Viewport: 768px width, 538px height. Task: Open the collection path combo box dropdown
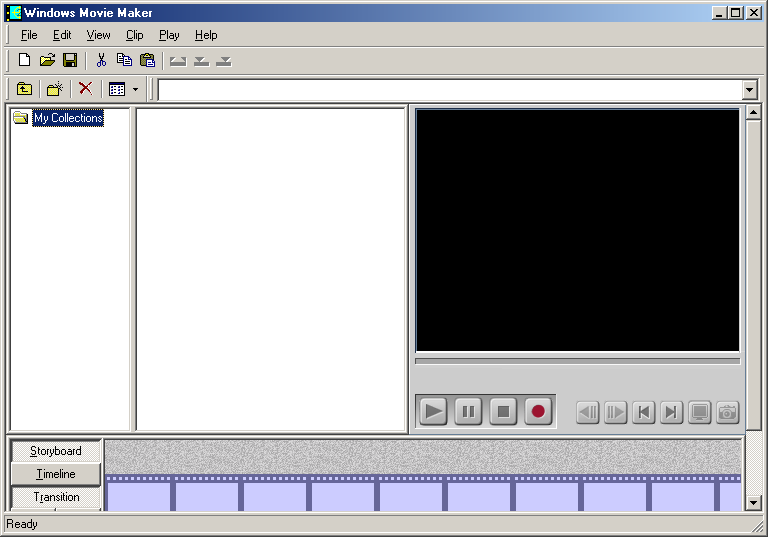[x=749, y=90]
